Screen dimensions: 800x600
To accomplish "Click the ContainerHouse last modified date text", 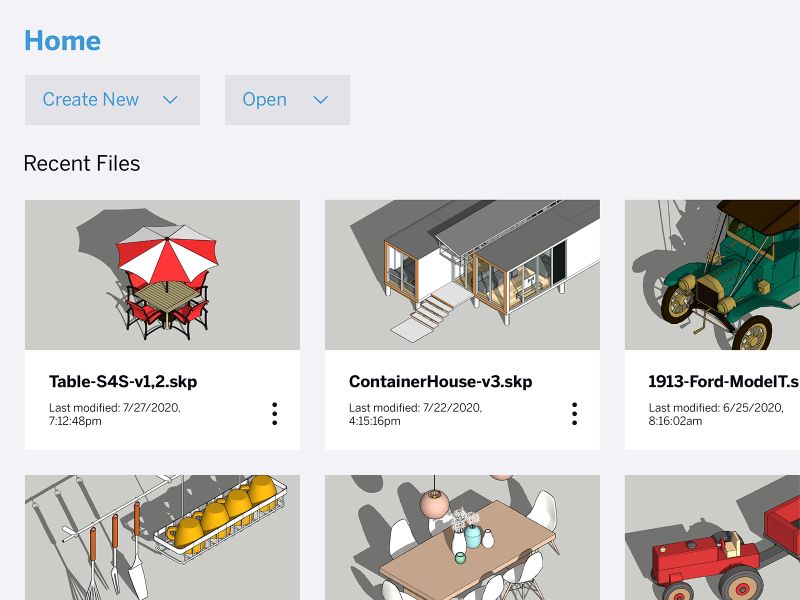I will click(414, 414).
